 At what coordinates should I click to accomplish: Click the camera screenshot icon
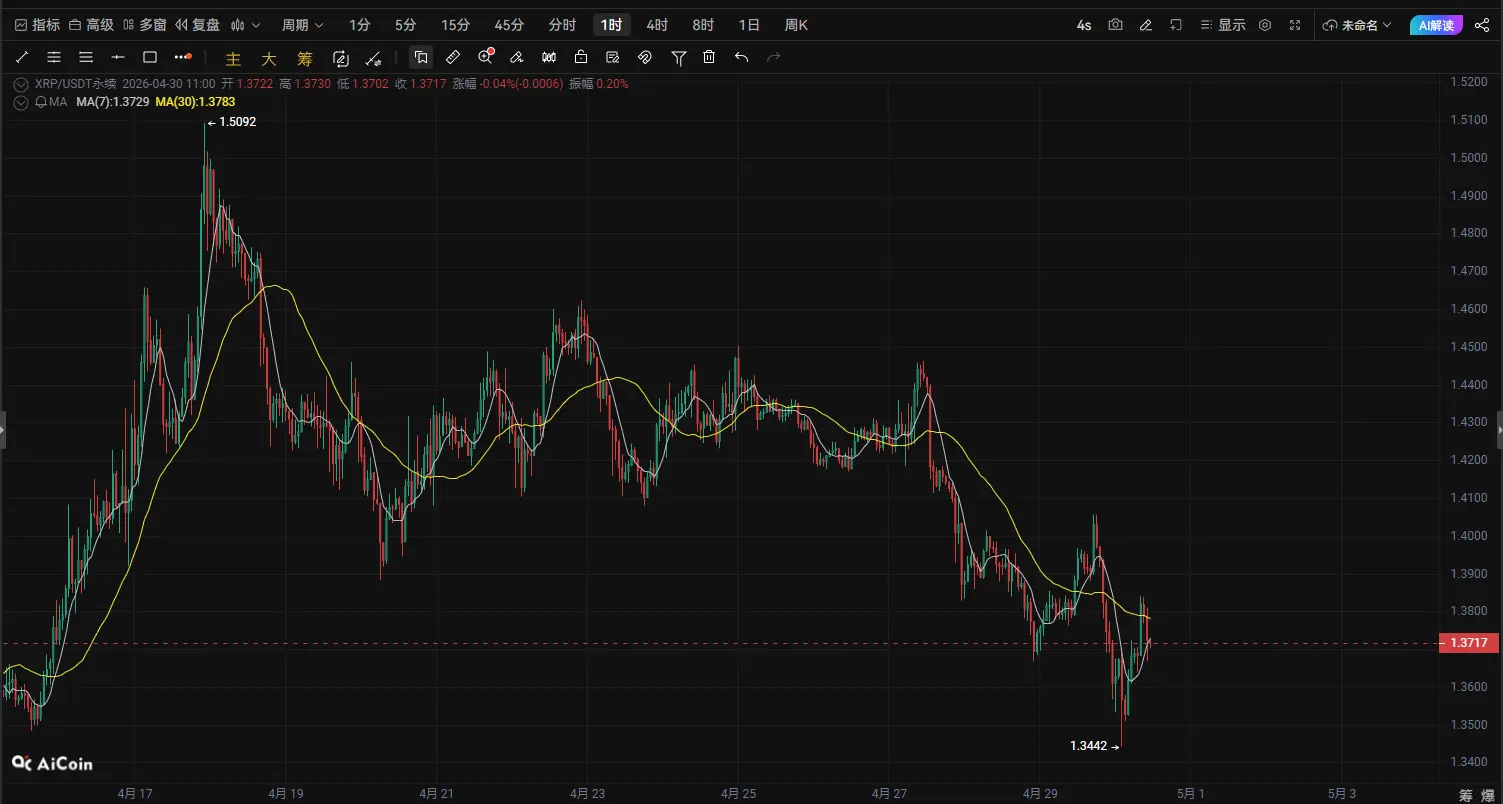(1115, 25)
